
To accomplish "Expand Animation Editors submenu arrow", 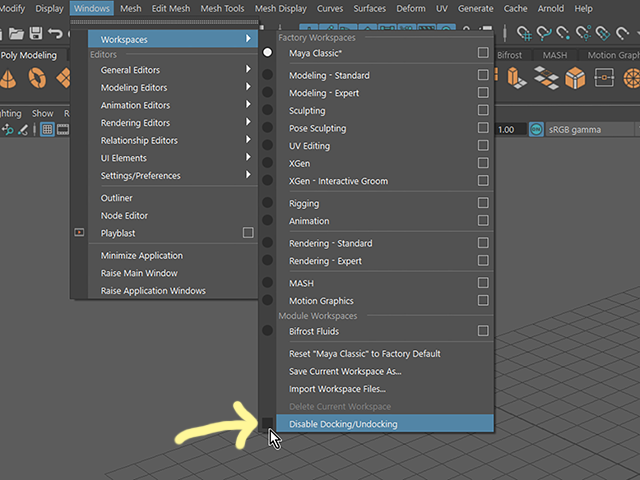I will (x=248, y=104).
